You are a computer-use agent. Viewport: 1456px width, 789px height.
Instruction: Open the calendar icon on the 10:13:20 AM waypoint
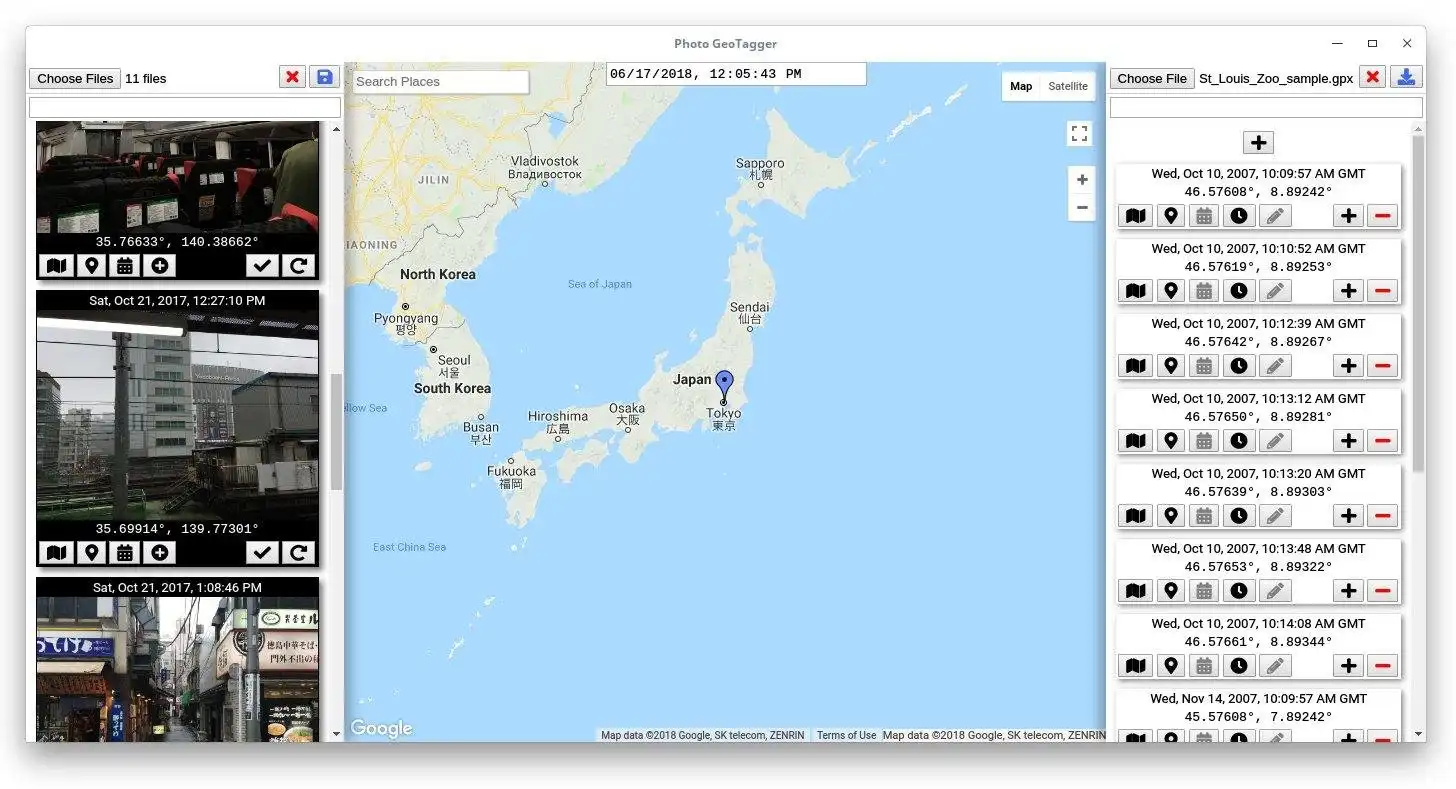1205,515
